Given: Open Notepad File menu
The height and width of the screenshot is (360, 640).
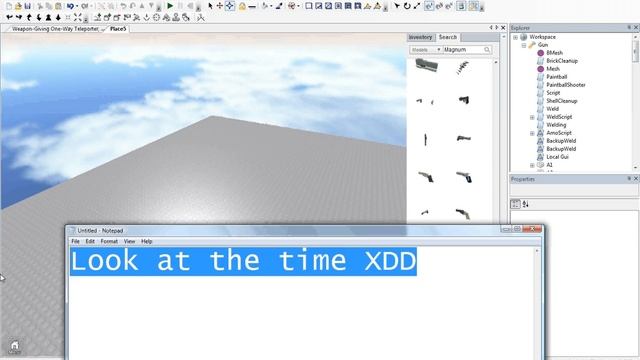Looking at the screenshot, I should point(76,241).
